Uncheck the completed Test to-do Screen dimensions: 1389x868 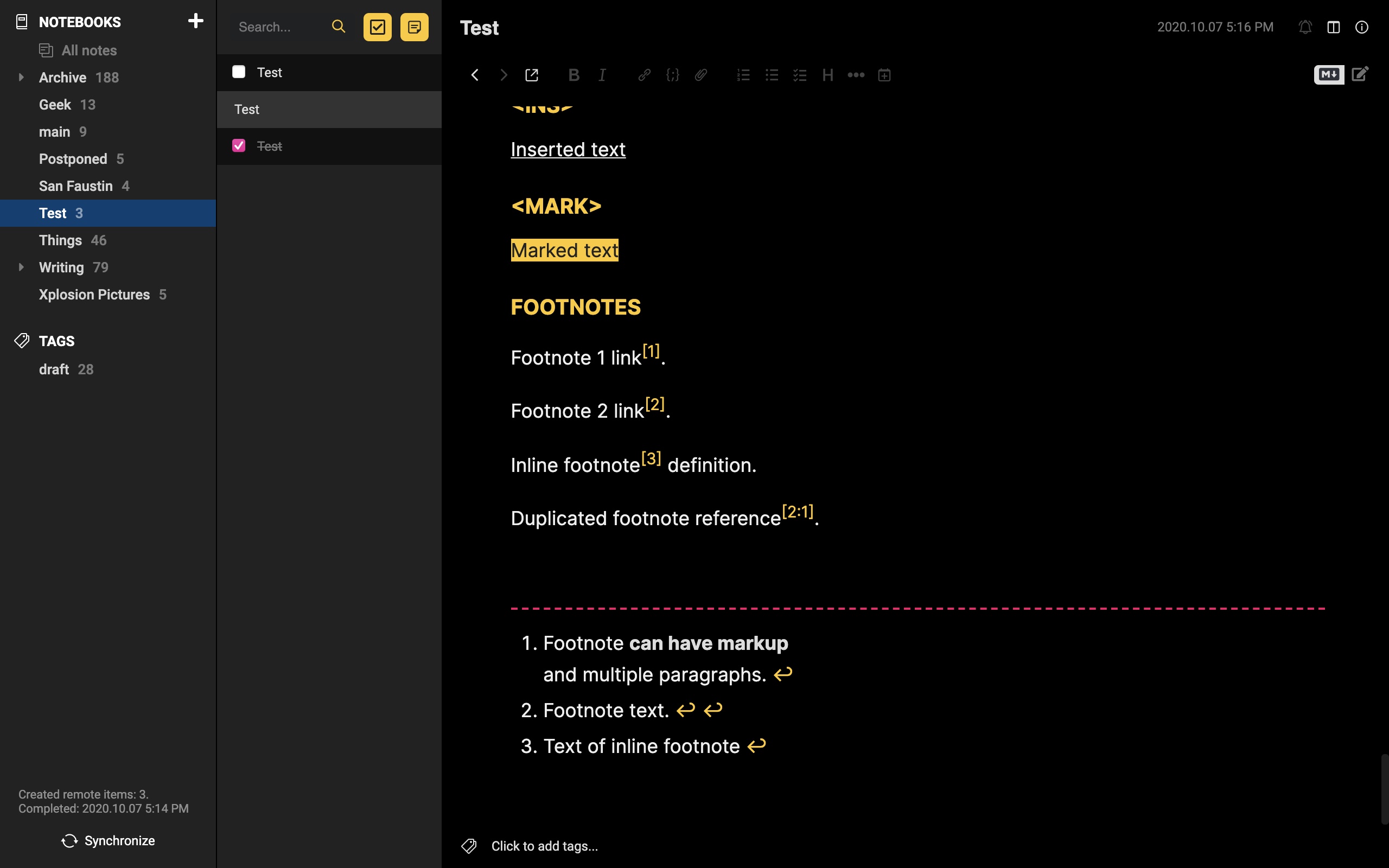pyautogui.click(x=239, y=146)
